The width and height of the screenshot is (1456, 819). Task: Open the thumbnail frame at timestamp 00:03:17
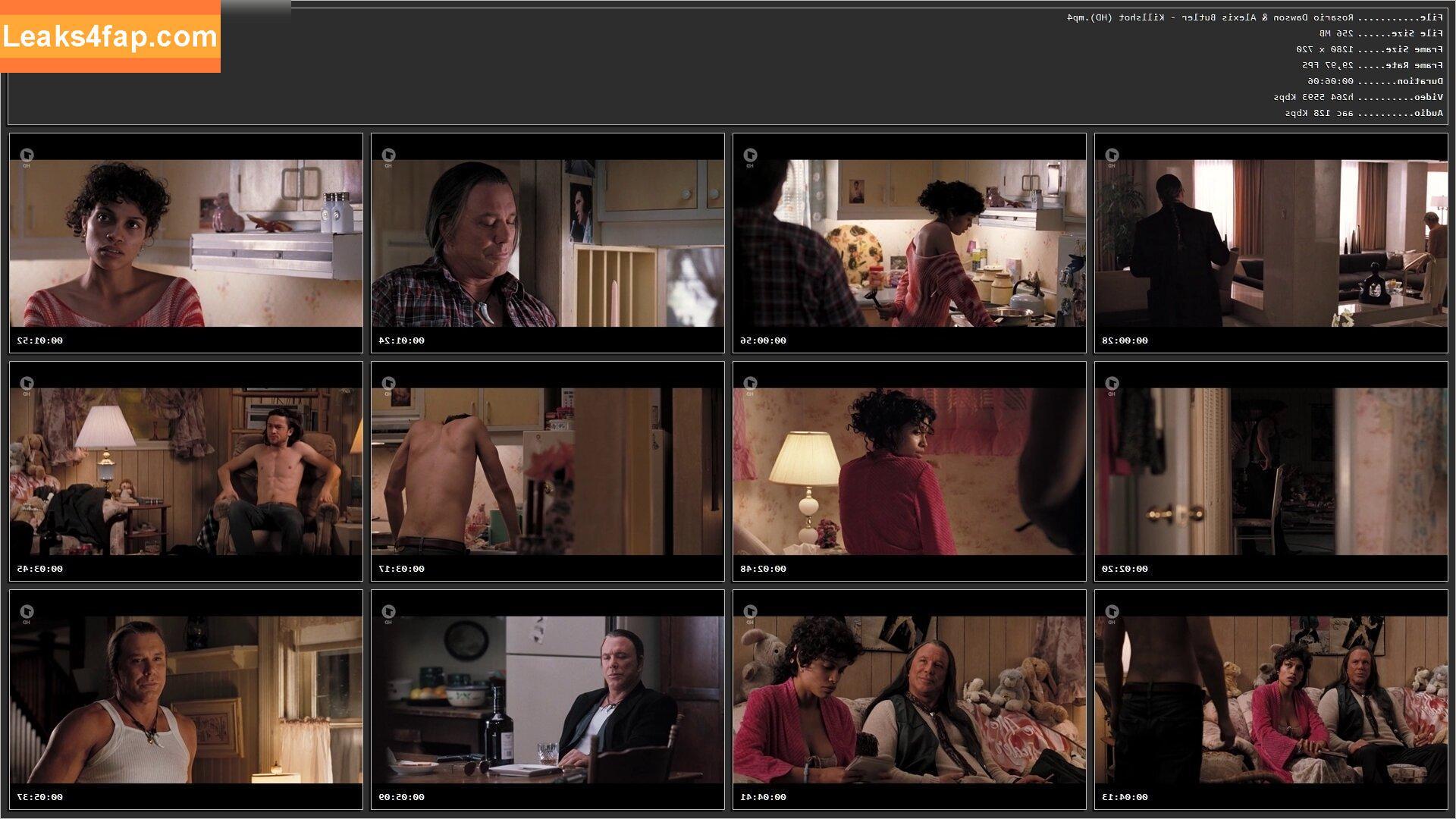(x=548, y=471)
